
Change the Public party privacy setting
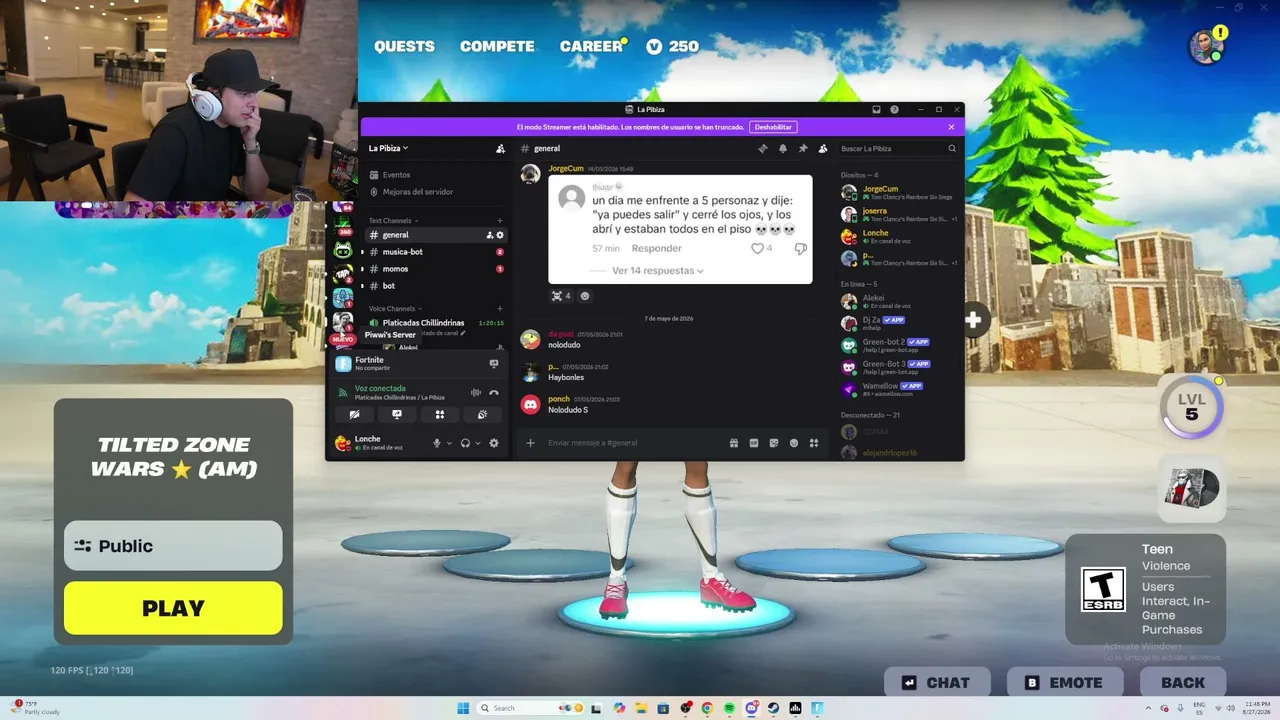coord(173,546)
